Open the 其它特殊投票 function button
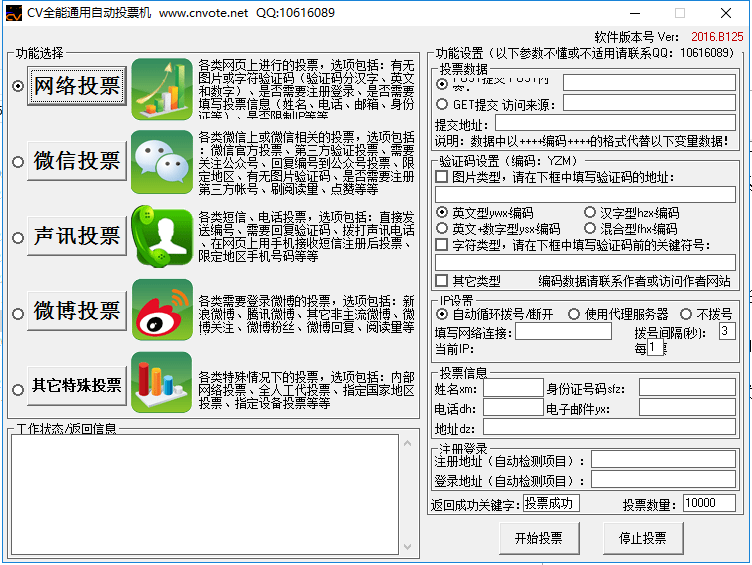This screenshot has width=752, height=565. click(77, 385)
